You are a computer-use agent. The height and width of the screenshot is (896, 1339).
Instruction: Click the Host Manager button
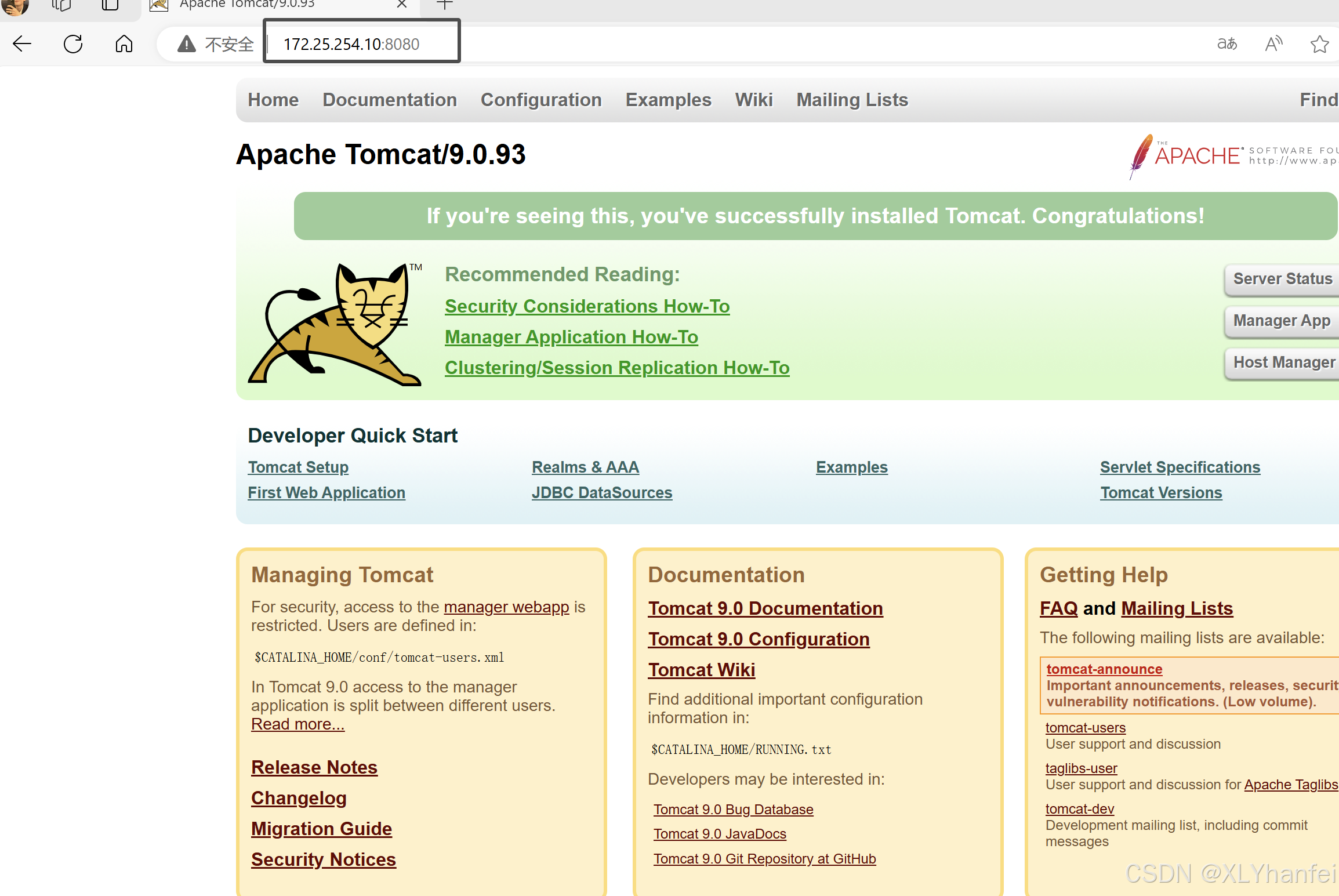click(x=1284, y=362)
